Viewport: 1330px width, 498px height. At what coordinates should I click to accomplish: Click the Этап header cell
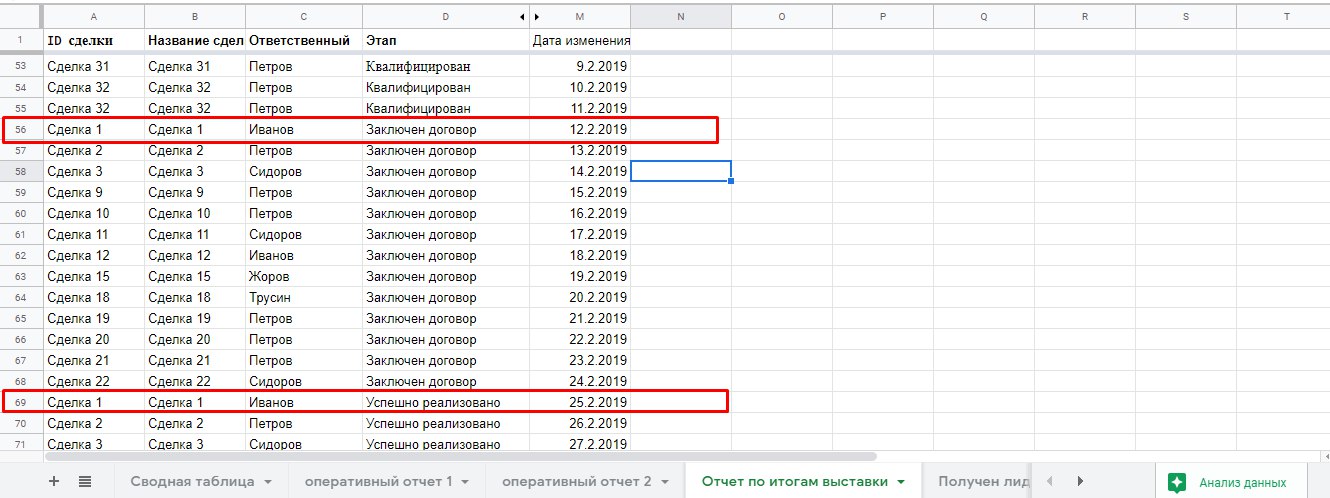pyautogui.click(x=445, y=40)
